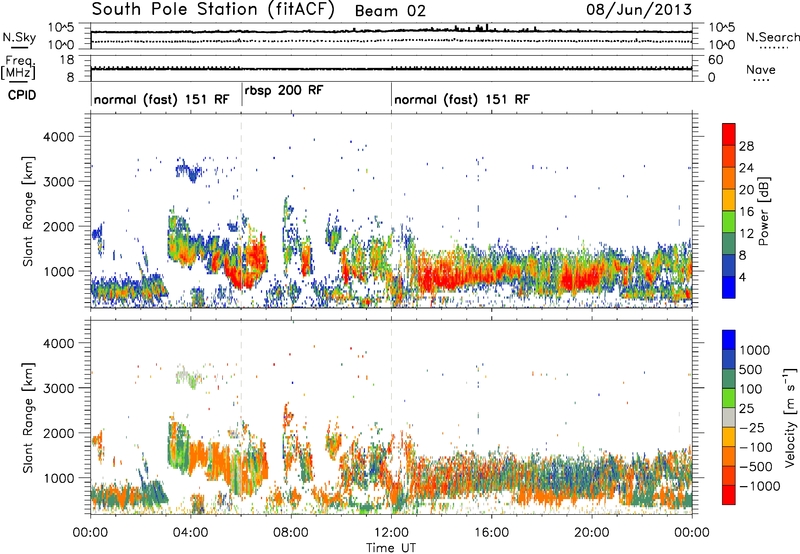Click velocity panel 'Slant Range [km]' label

point(28,417)
